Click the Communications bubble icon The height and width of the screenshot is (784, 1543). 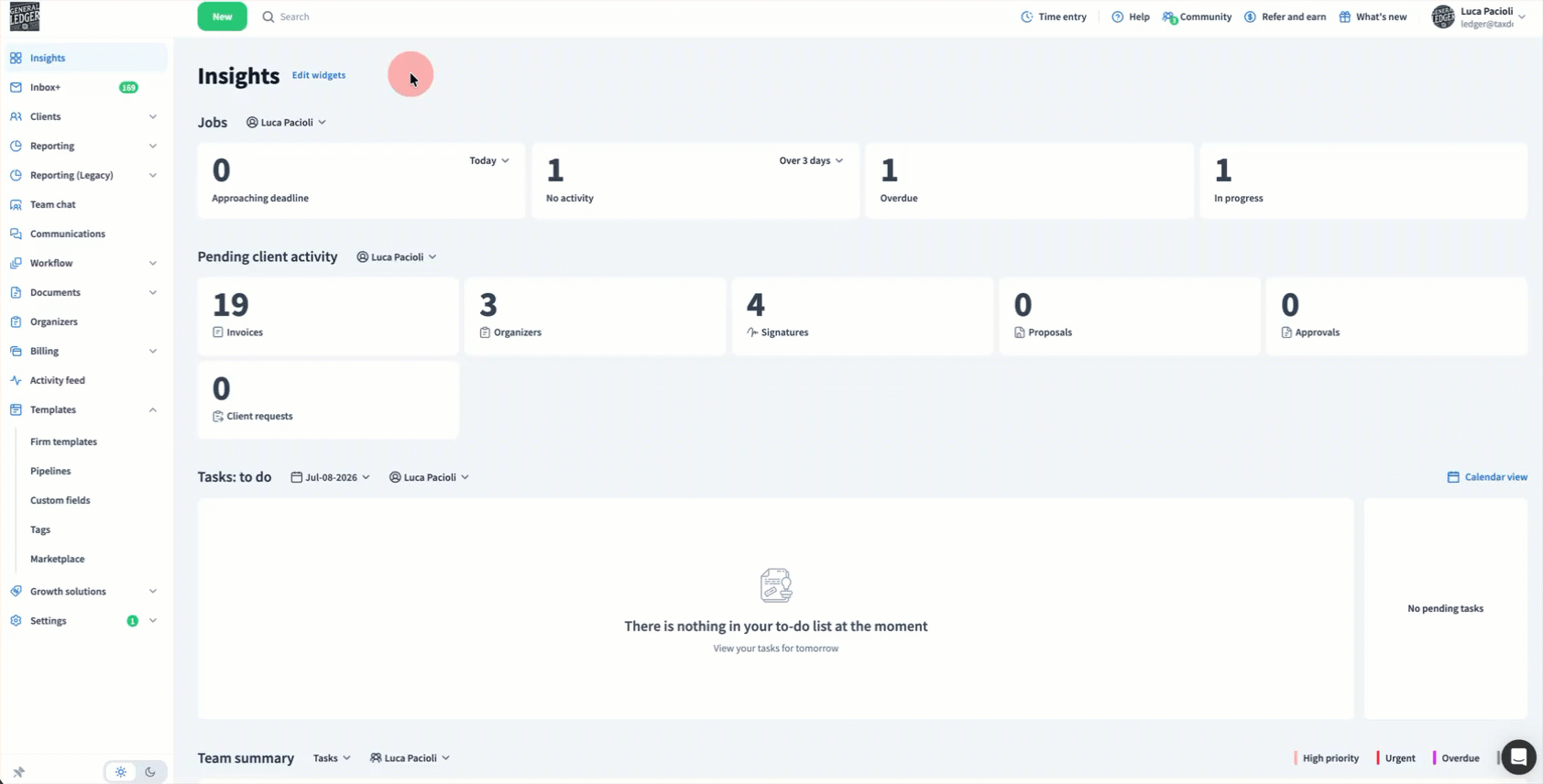click(x=16, y=234)
